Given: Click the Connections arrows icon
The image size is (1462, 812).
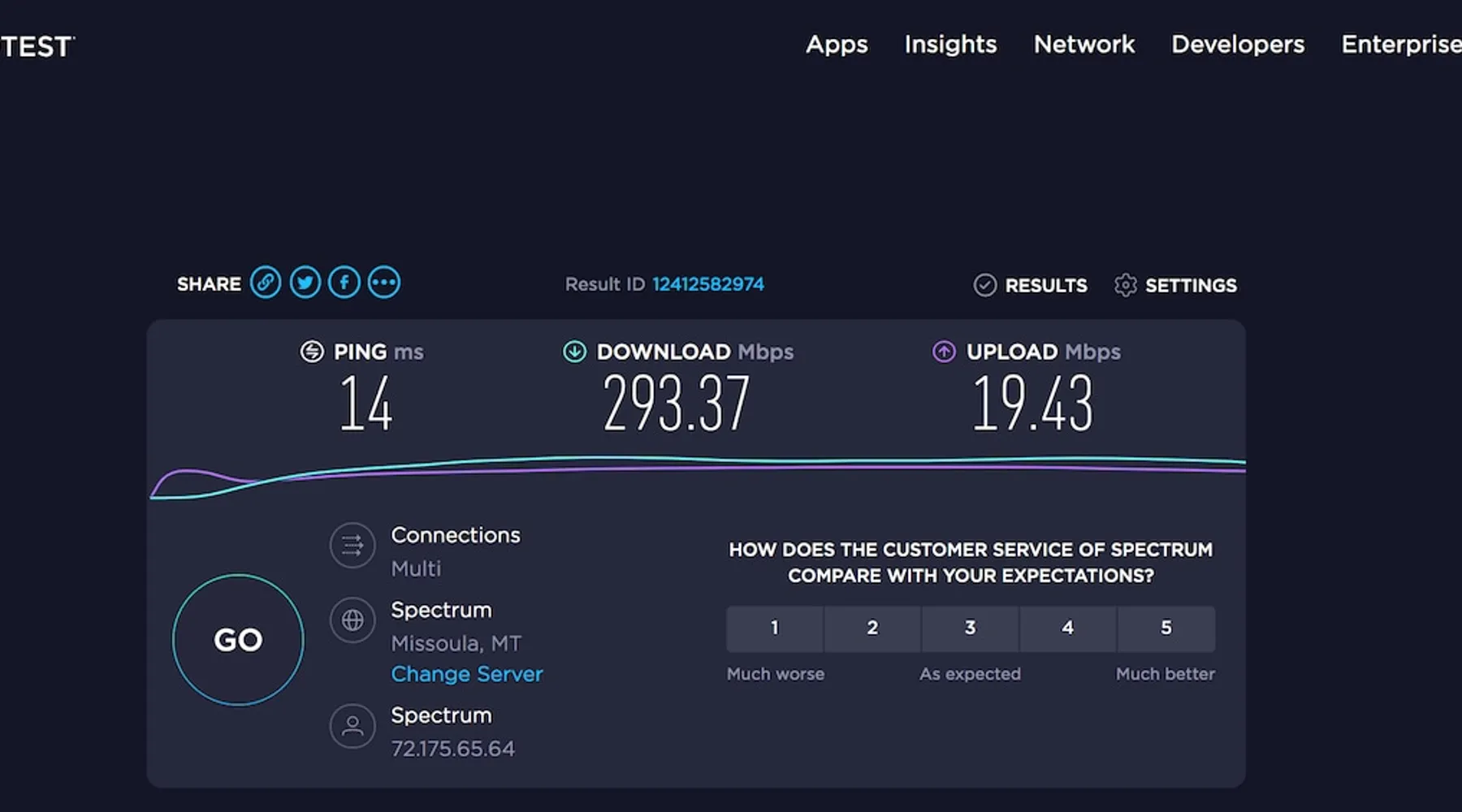Looking at the screenshot, I should (x=353, y=545).
